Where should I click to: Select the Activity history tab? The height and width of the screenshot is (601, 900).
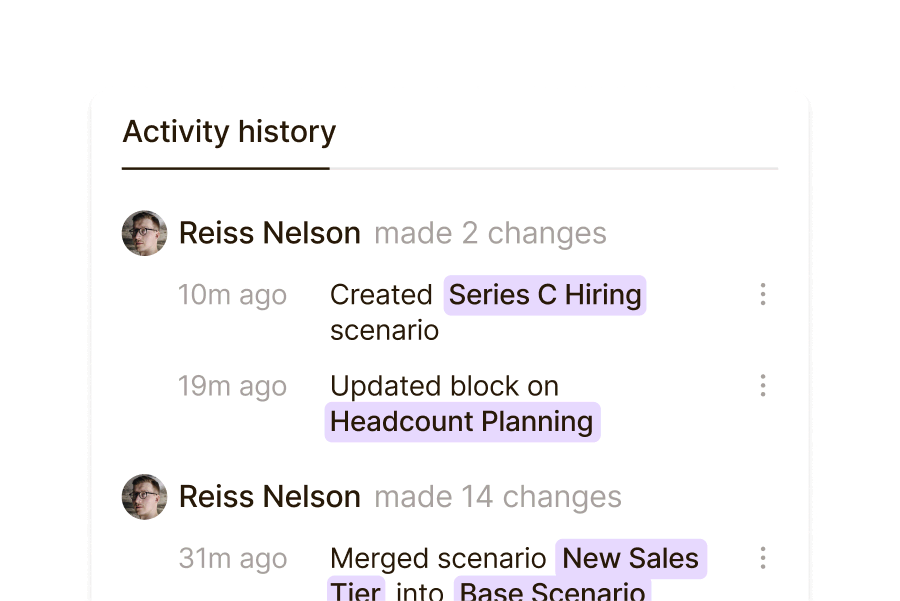229,132
